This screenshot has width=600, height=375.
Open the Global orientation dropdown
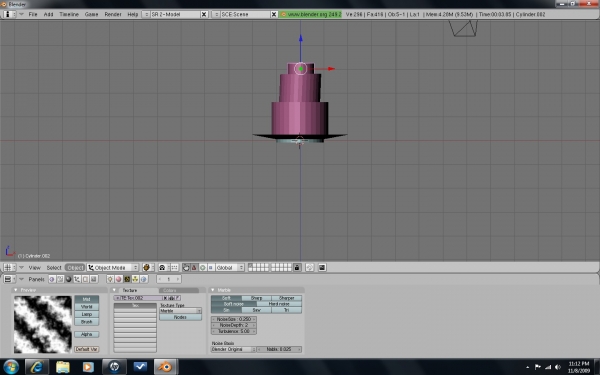230,267
